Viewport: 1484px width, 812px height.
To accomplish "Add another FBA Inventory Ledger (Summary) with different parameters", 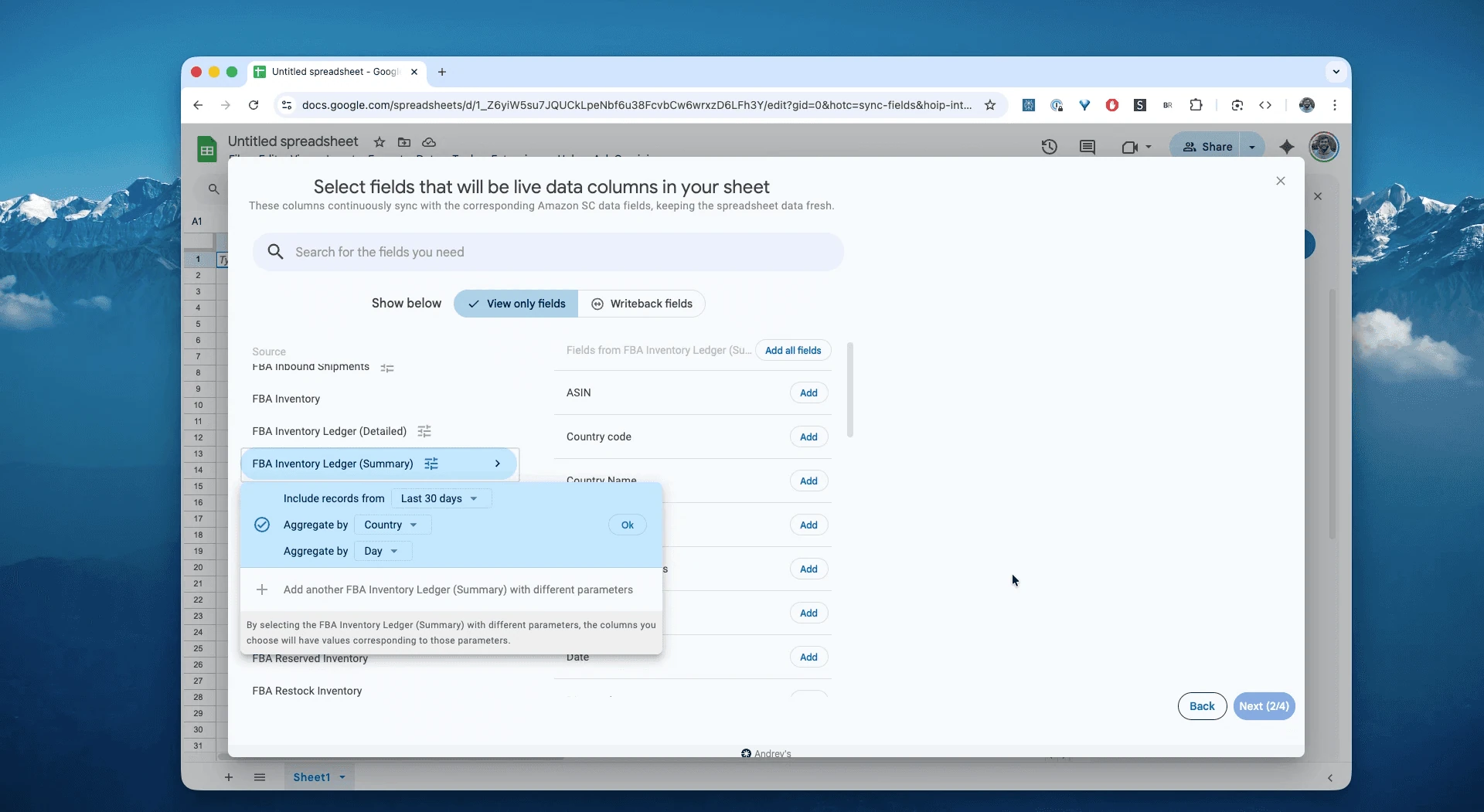I will pos(458,589).
